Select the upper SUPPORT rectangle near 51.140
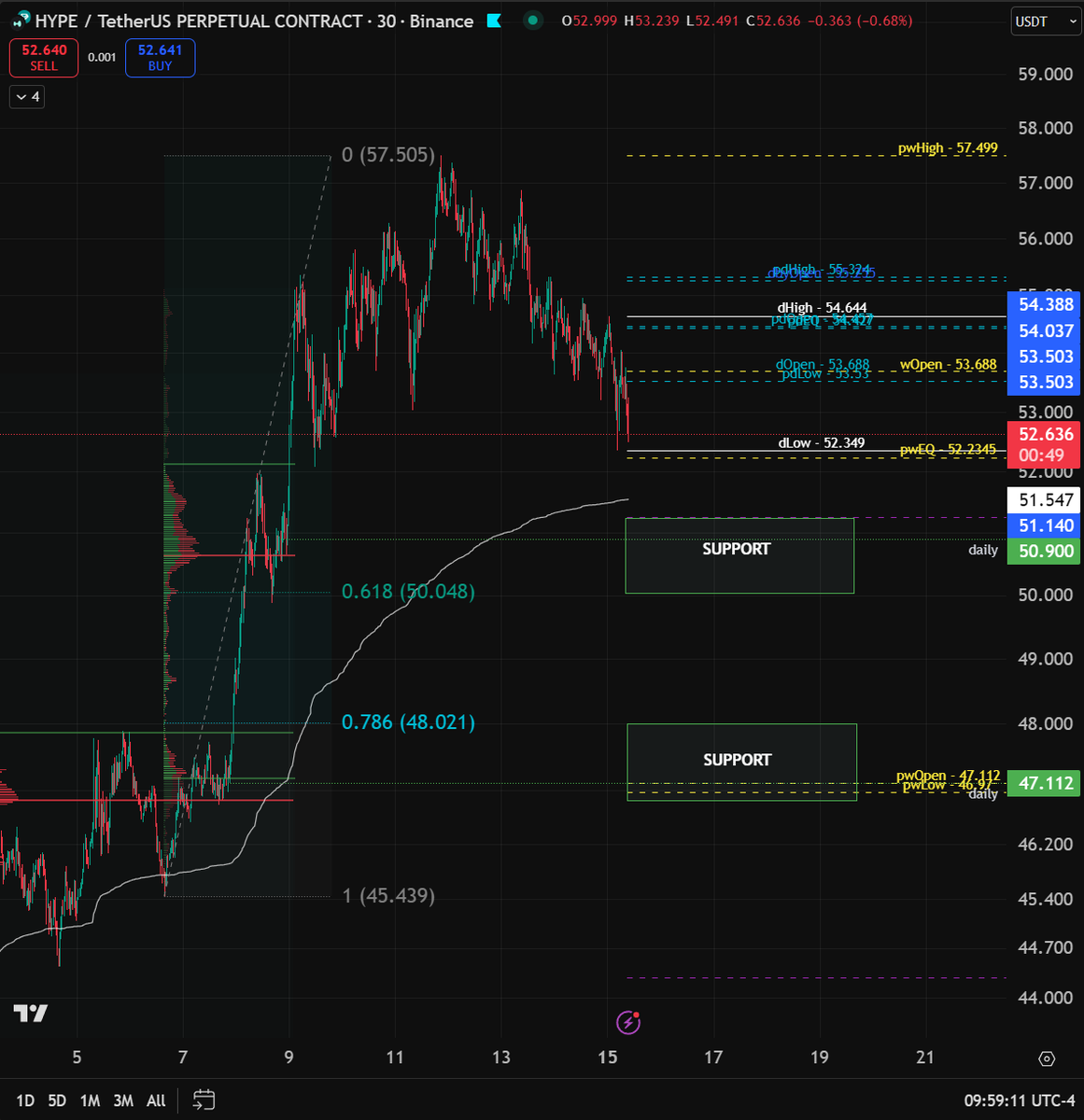1084x1120 pixels. 739,555
